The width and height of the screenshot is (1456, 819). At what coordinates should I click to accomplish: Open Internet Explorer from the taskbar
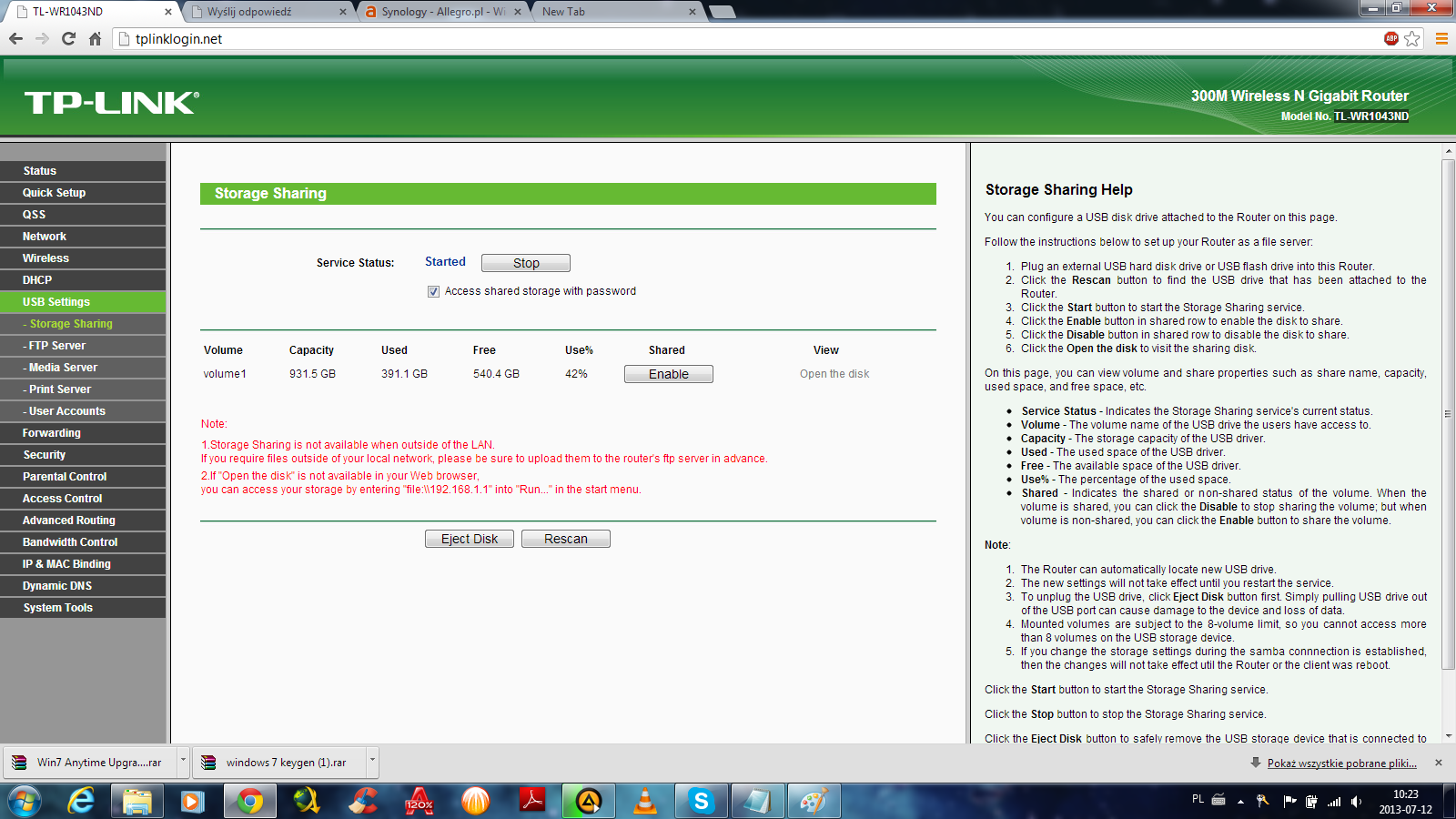(x=82, y=801)
